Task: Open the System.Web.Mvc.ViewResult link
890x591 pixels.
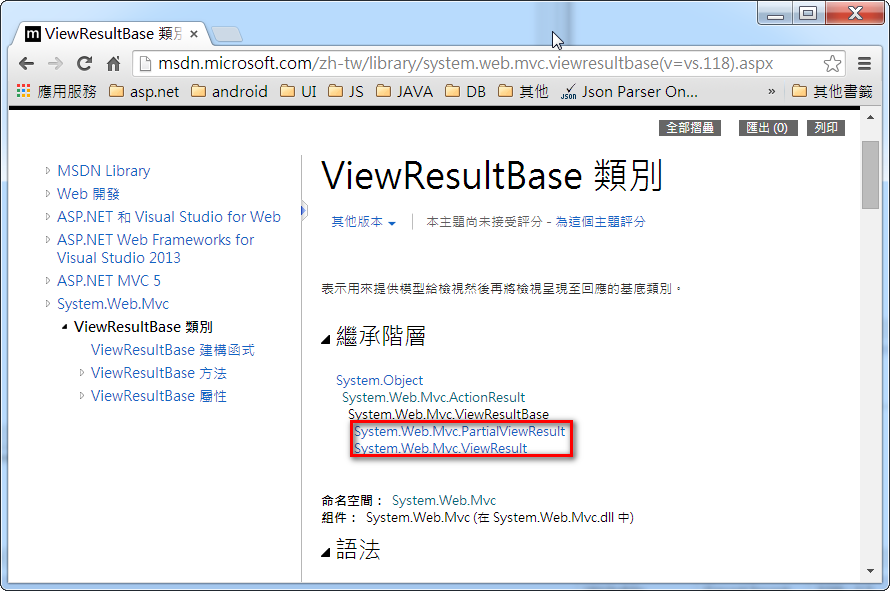Action: click(x=440, y=449)
